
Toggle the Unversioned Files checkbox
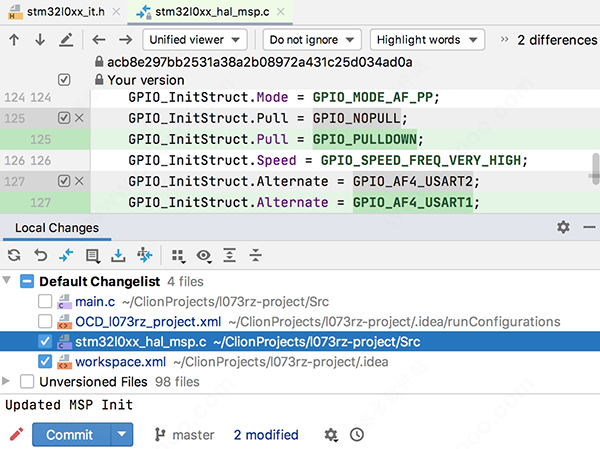point(27,381)
